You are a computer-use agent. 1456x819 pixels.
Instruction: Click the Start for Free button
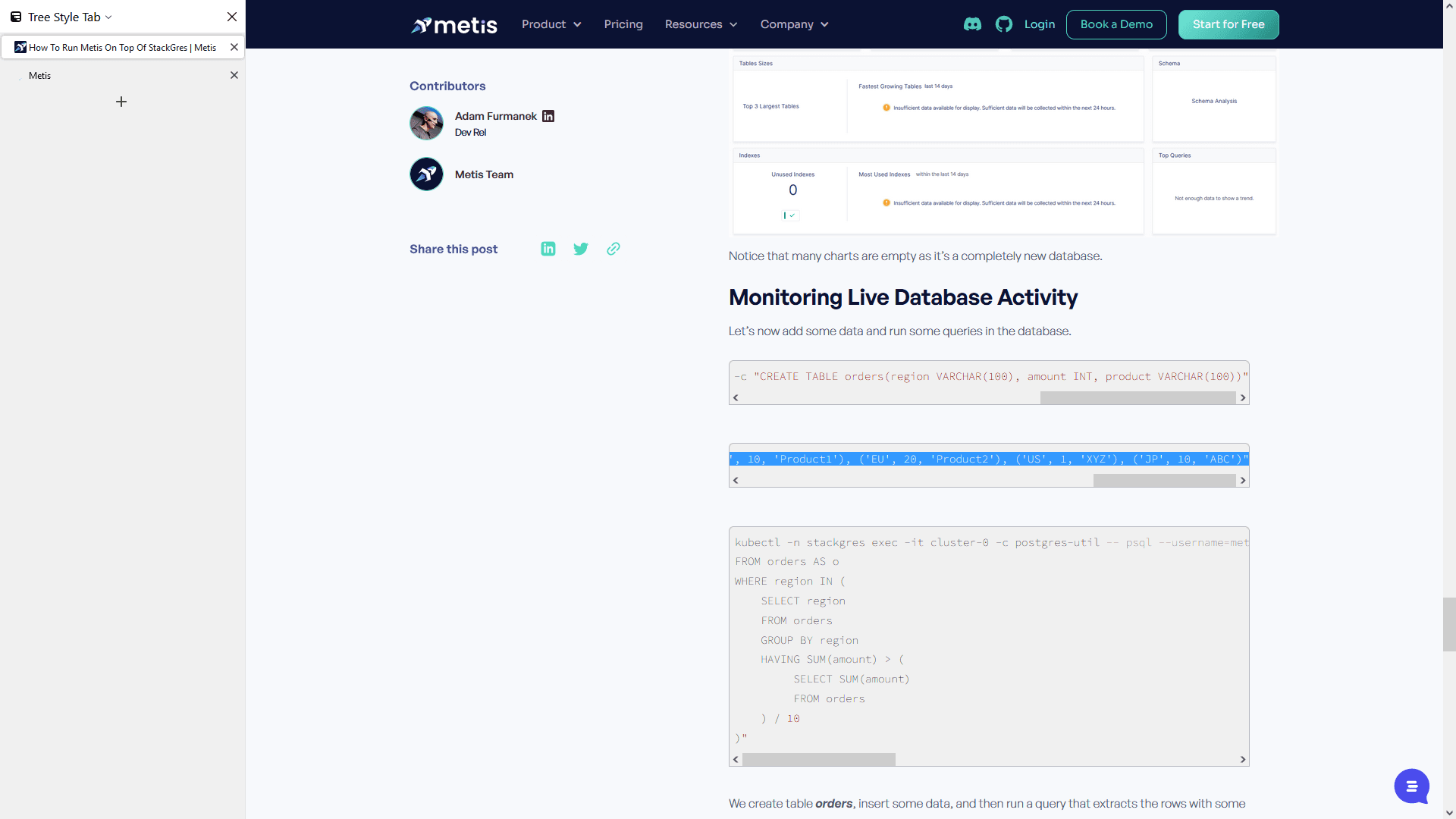click(x=1228, y=24)
